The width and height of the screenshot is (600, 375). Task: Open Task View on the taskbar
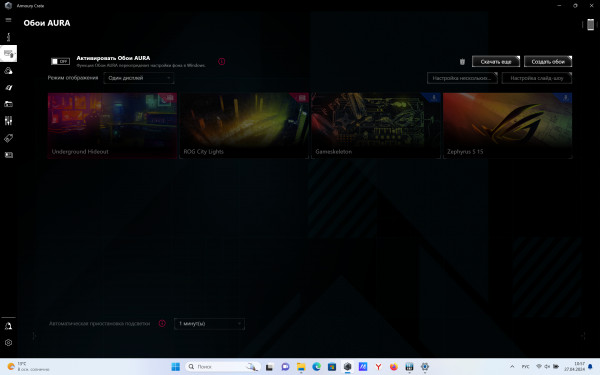(x=269, y=367)
